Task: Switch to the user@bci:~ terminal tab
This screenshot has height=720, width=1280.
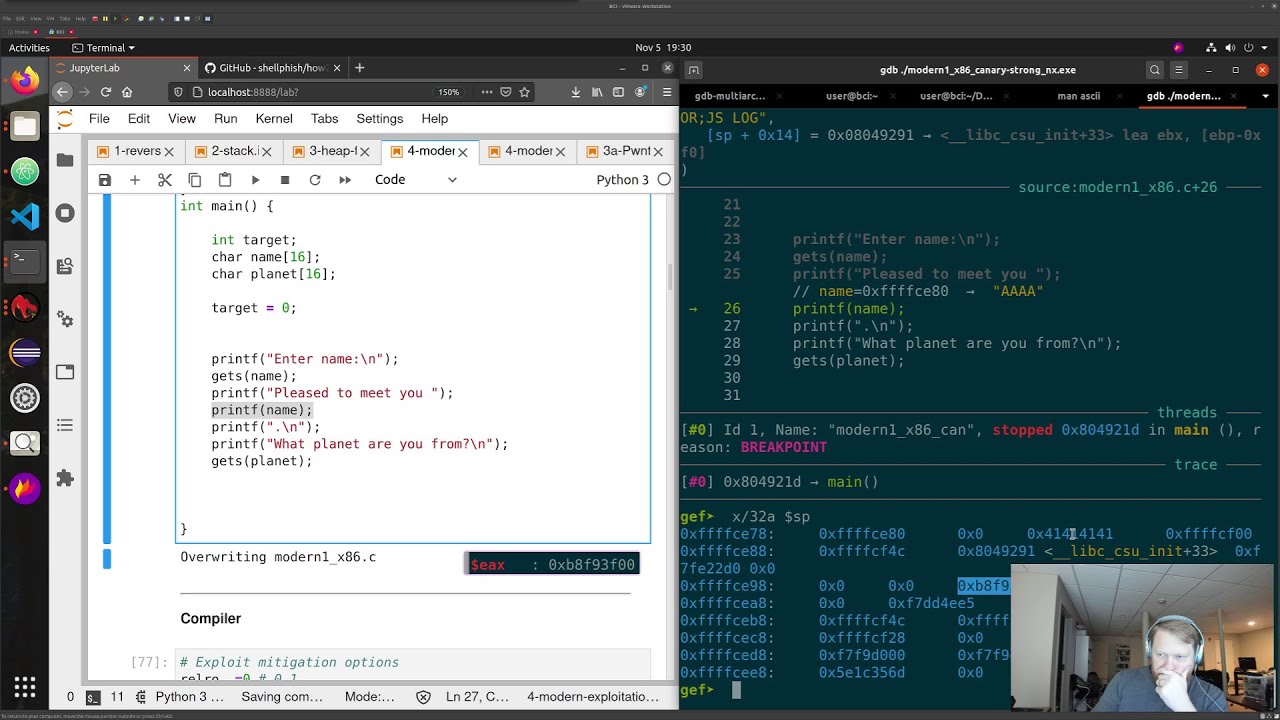Action: click(852, 96)
